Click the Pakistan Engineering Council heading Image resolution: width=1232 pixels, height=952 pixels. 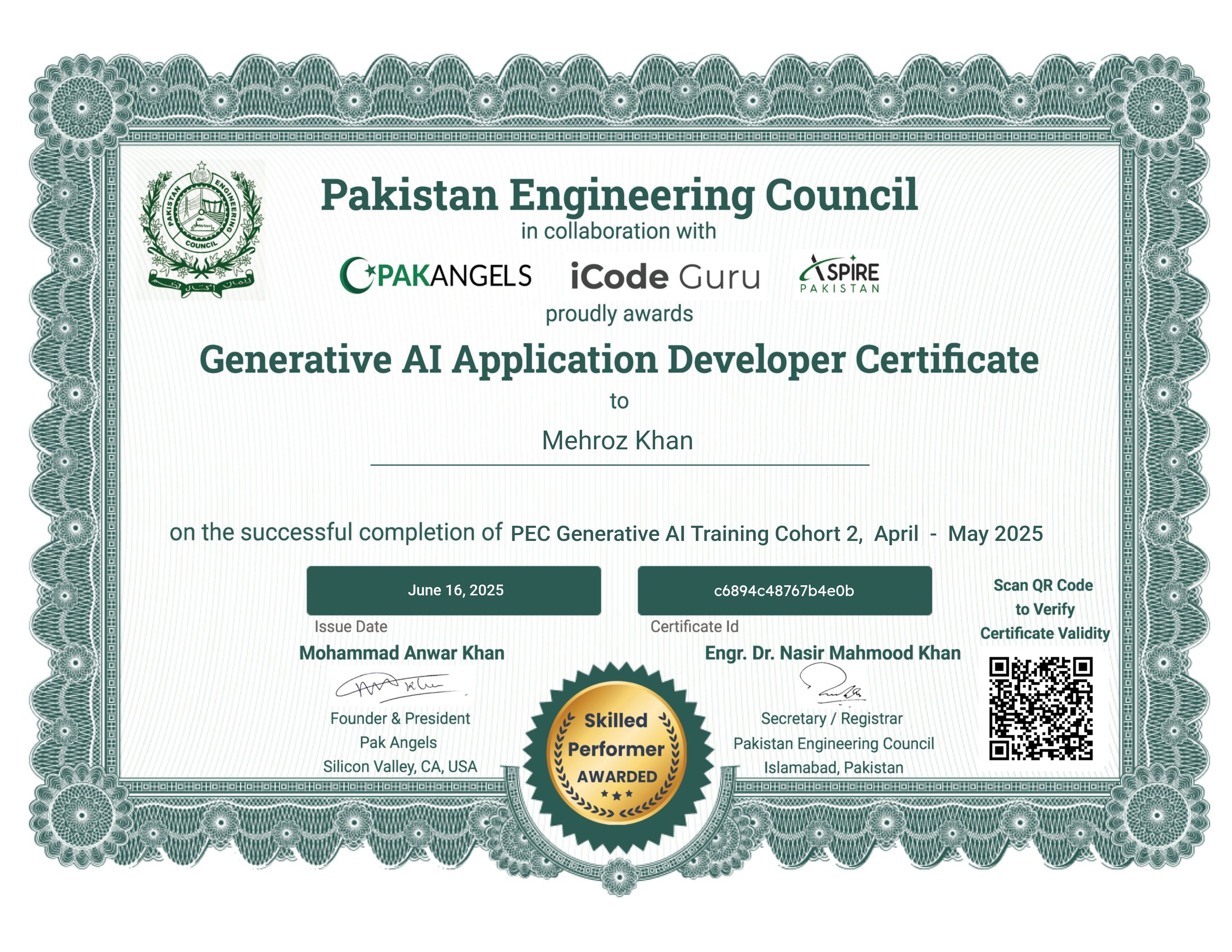619,195
